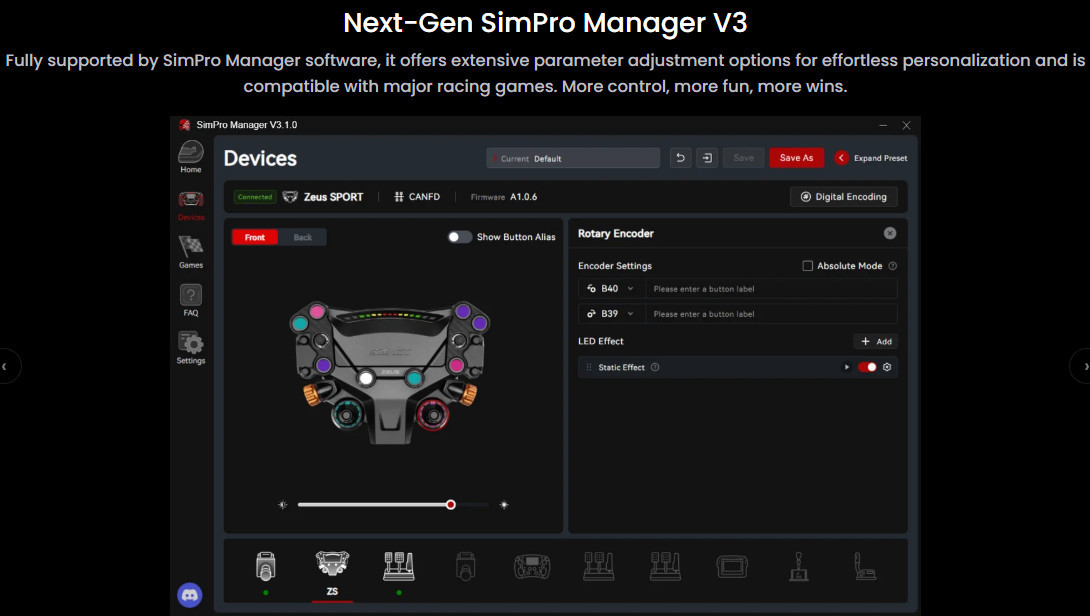
Task: Select the greyed-out handbrake device
Action: click(x=865, y=567)
